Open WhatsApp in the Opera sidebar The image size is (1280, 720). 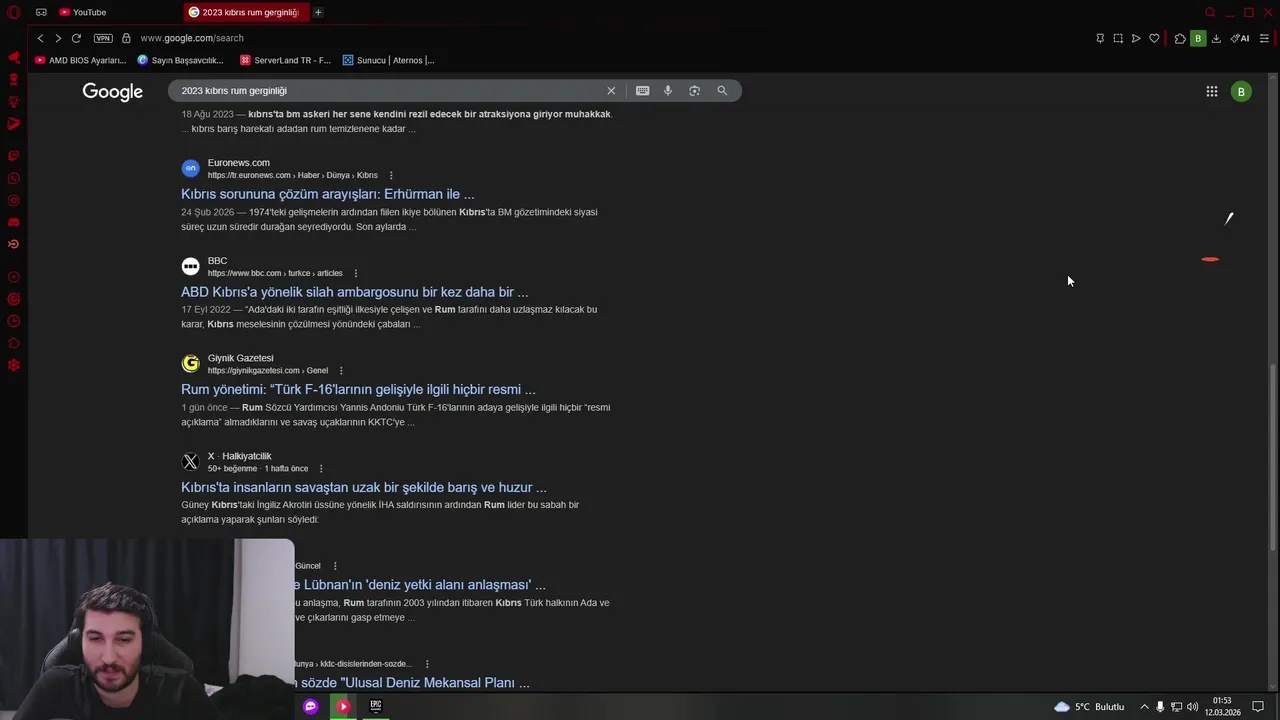14,178
